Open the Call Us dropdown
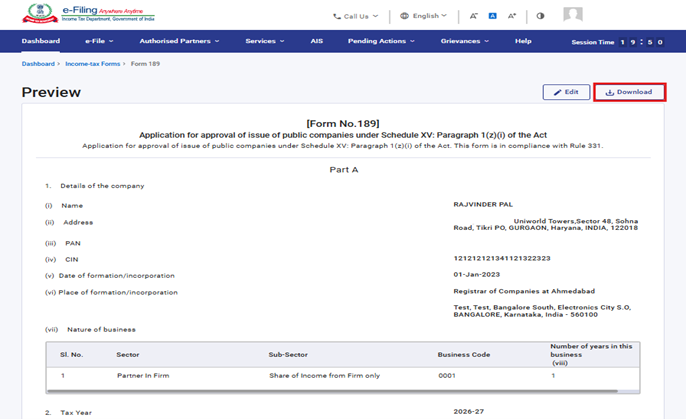The height and width of the screenshot is (419, 686). pyautogui.click(x=355, y=16)
